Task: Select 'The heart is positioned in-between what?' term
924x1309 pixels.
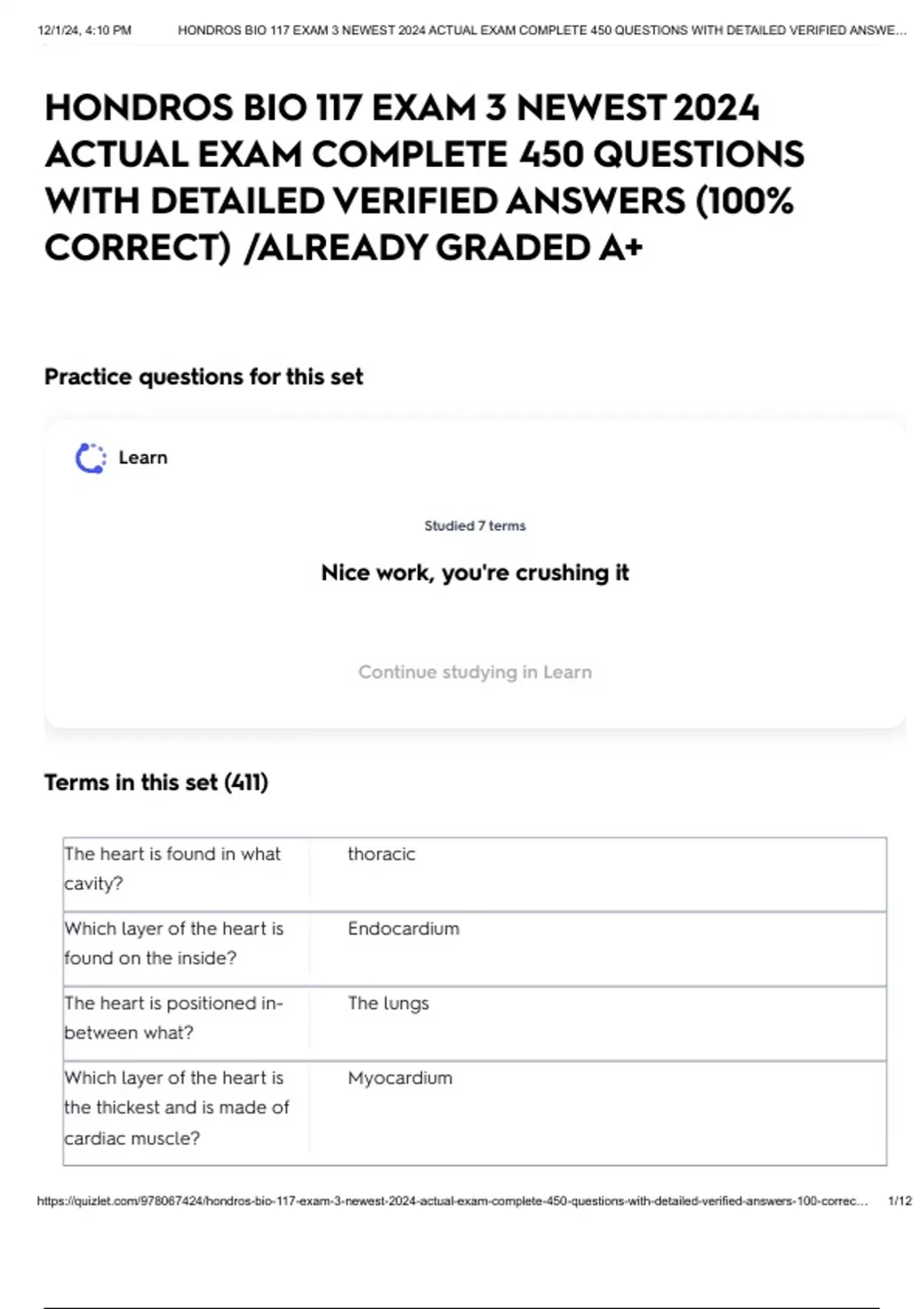Action: pos(174,1018)
